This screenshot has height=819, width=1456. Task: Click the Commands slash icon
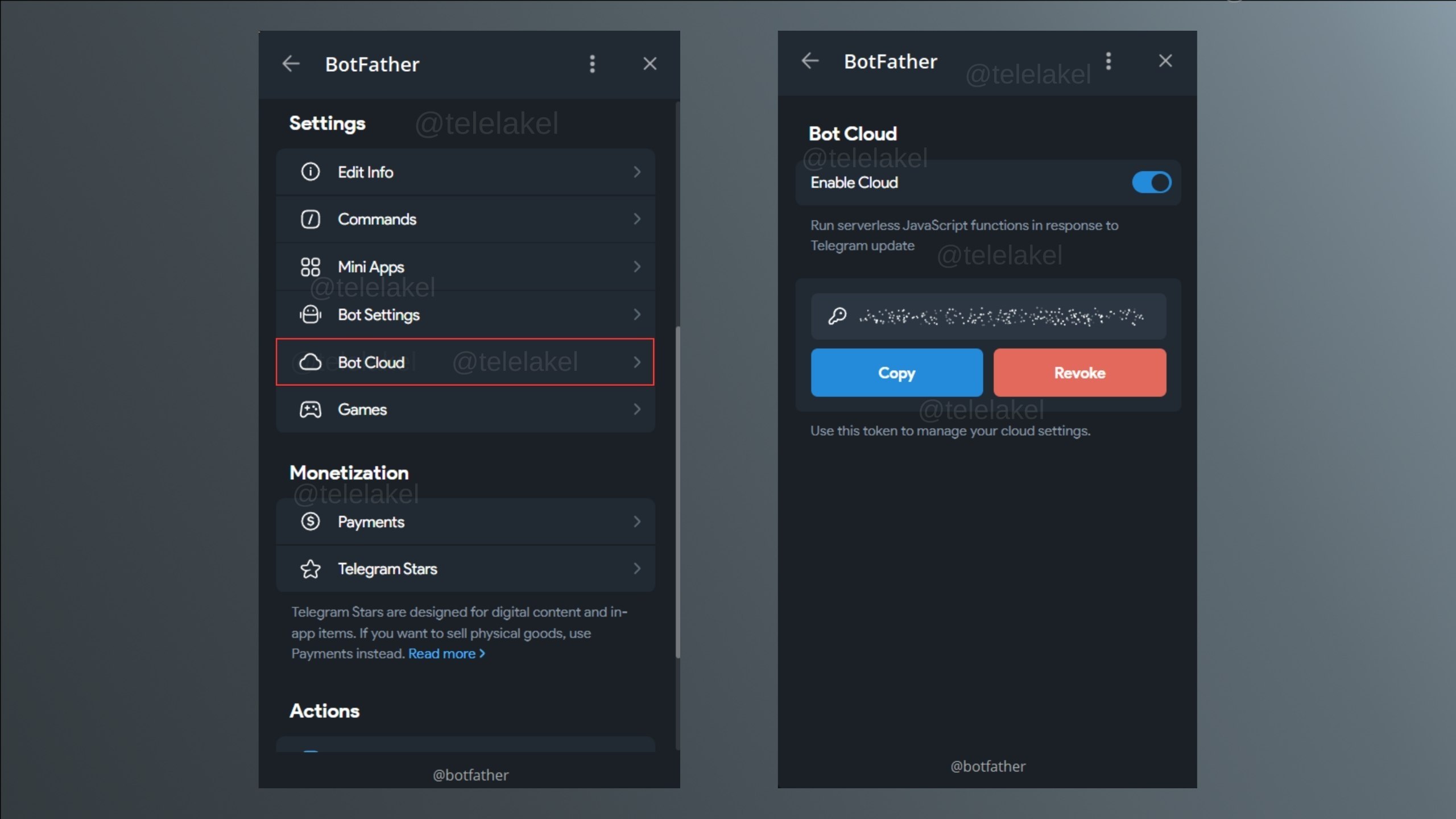pos(310,219)
